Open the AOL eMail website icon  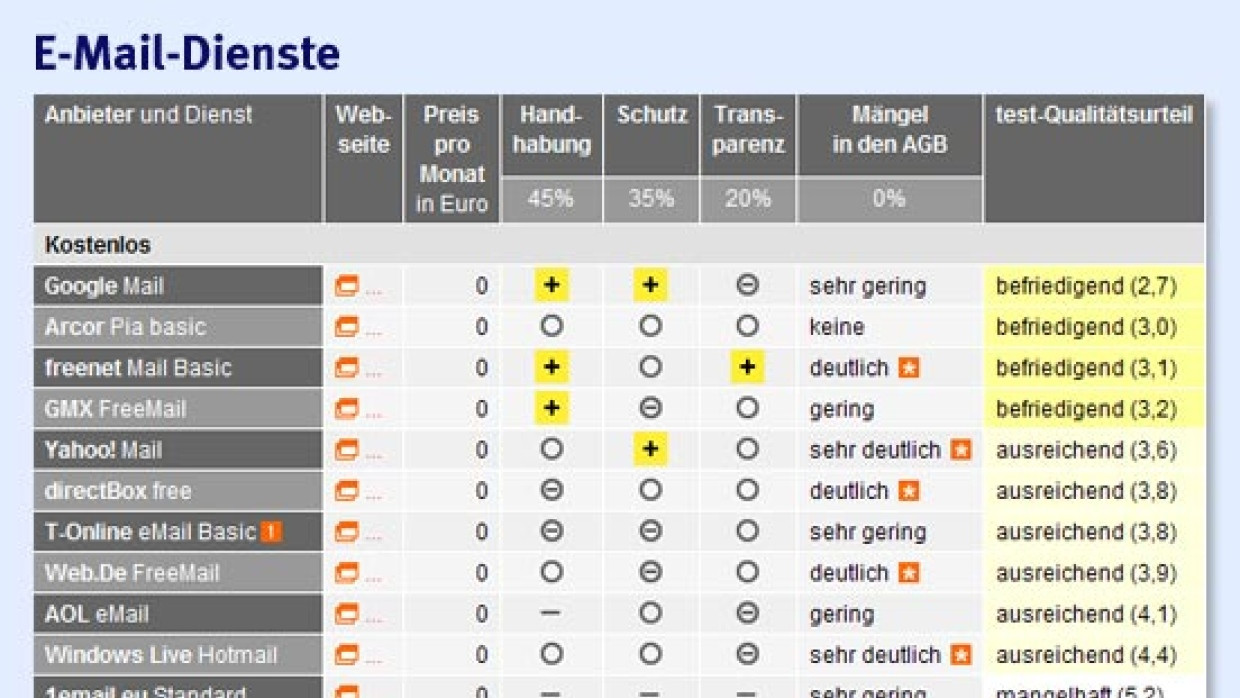pyautogui.click(x=346, y=614)
